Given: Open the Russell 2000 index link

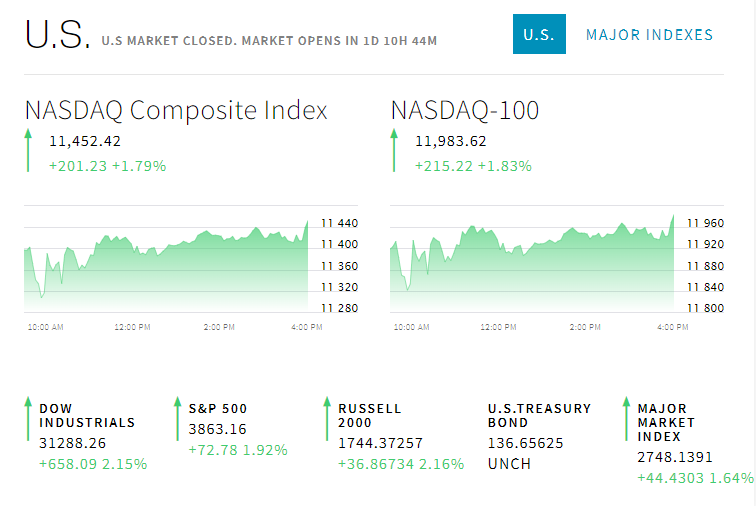Looking at the screenshot, I should [x=370, y=415].
